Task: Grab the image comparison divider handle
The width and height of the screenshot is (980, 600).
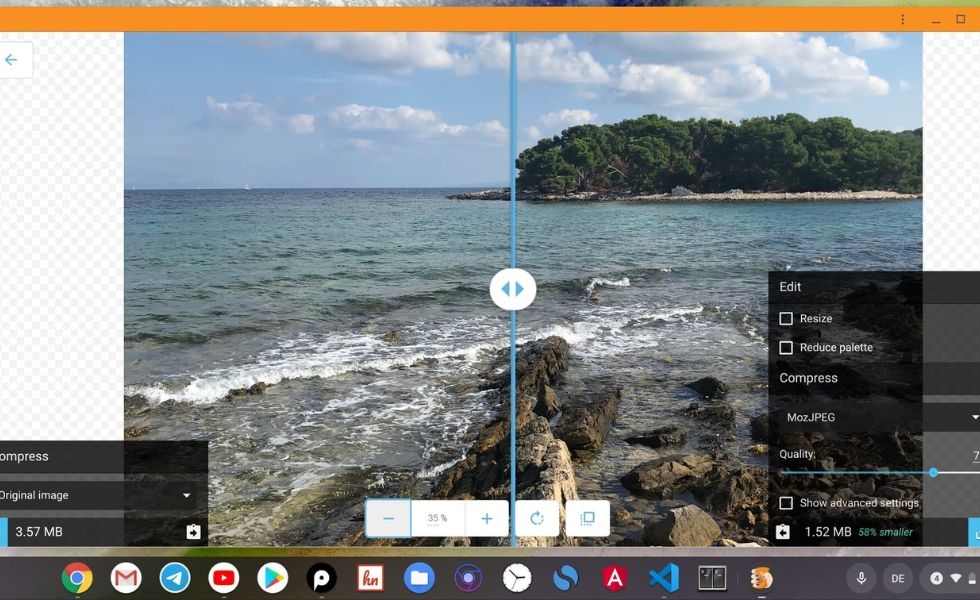Action: (x=512, y=289)
